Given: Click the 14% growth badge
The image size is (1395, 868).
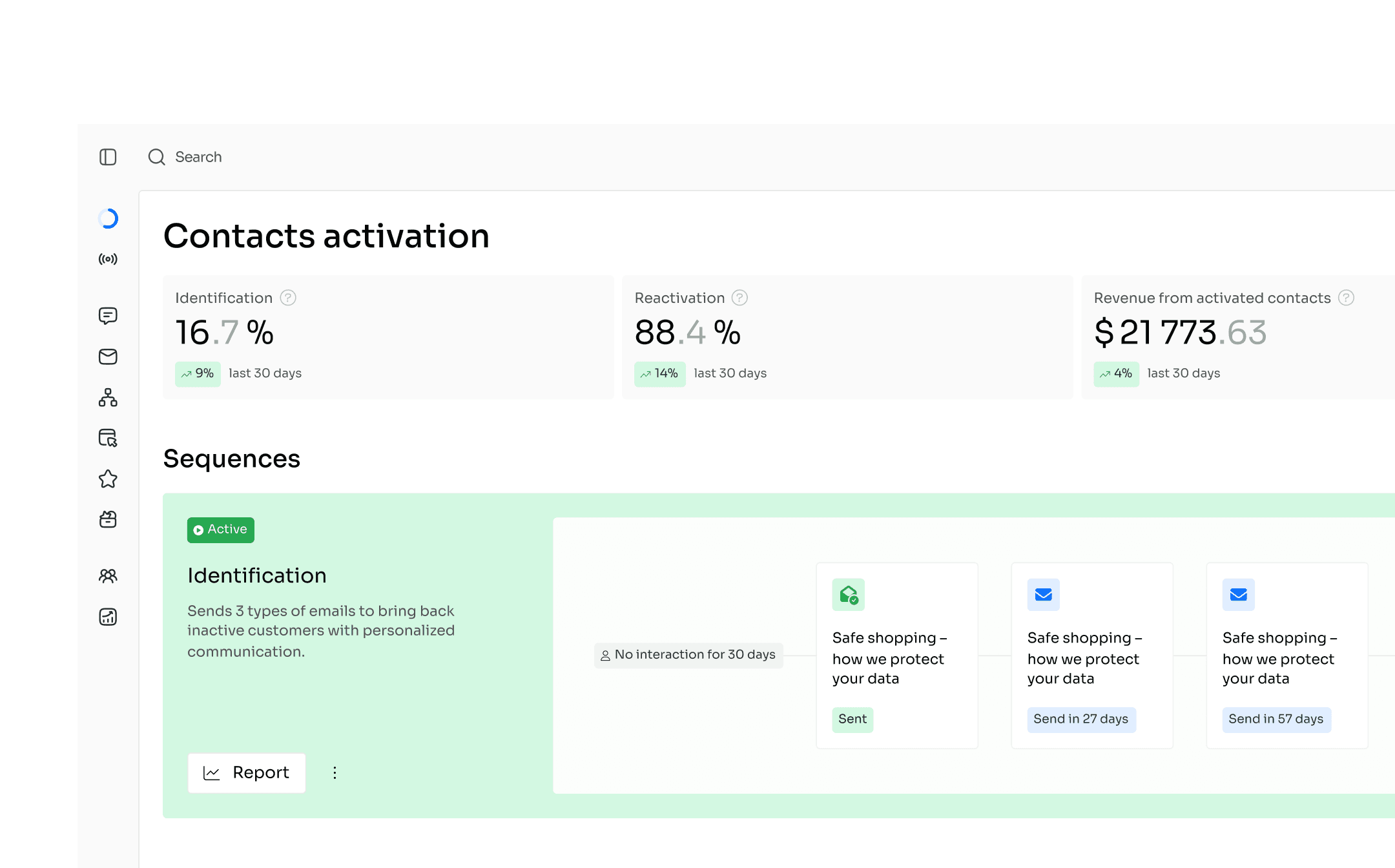Looking at the screenshot, I should 659,374.
